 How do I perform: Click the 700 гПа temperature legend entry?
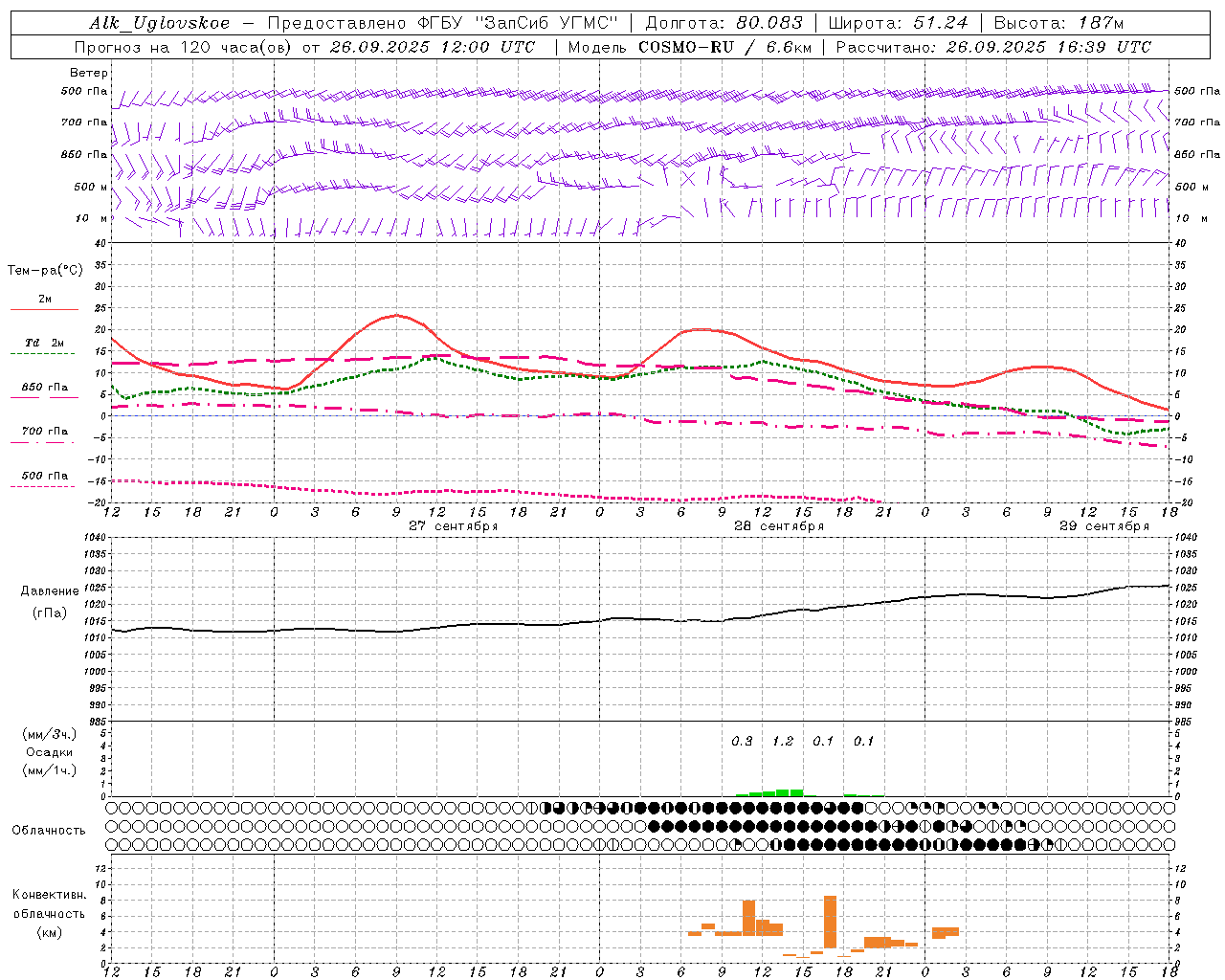click(44, 432)
